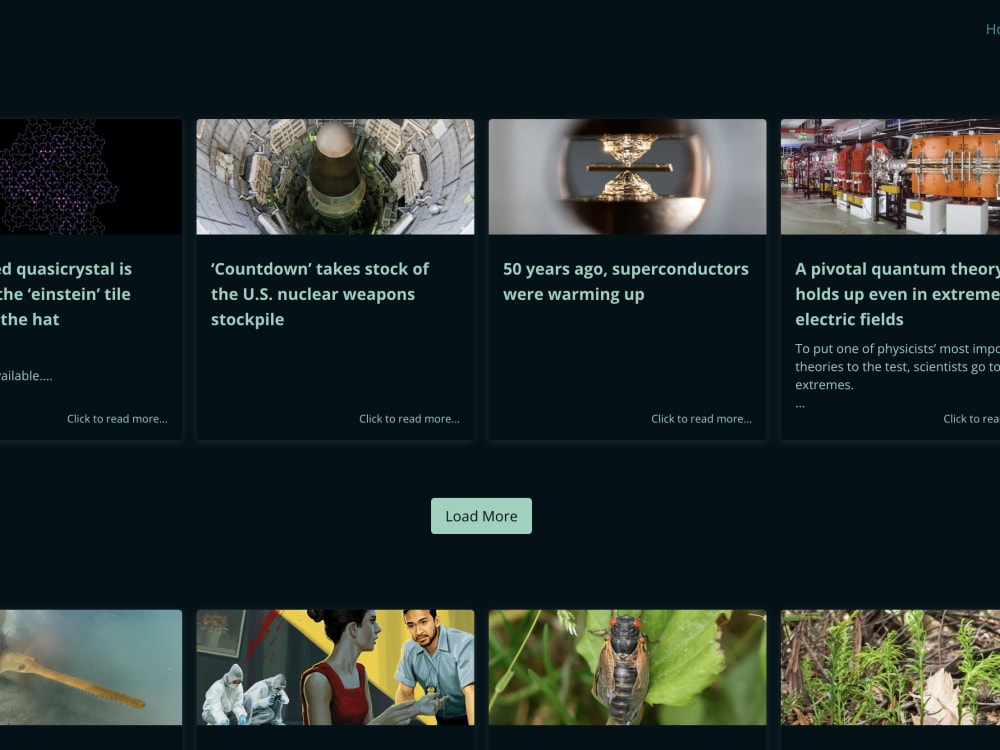
Task: Select the sawfish underwater thumbnail
Action: tap(91, 667)
